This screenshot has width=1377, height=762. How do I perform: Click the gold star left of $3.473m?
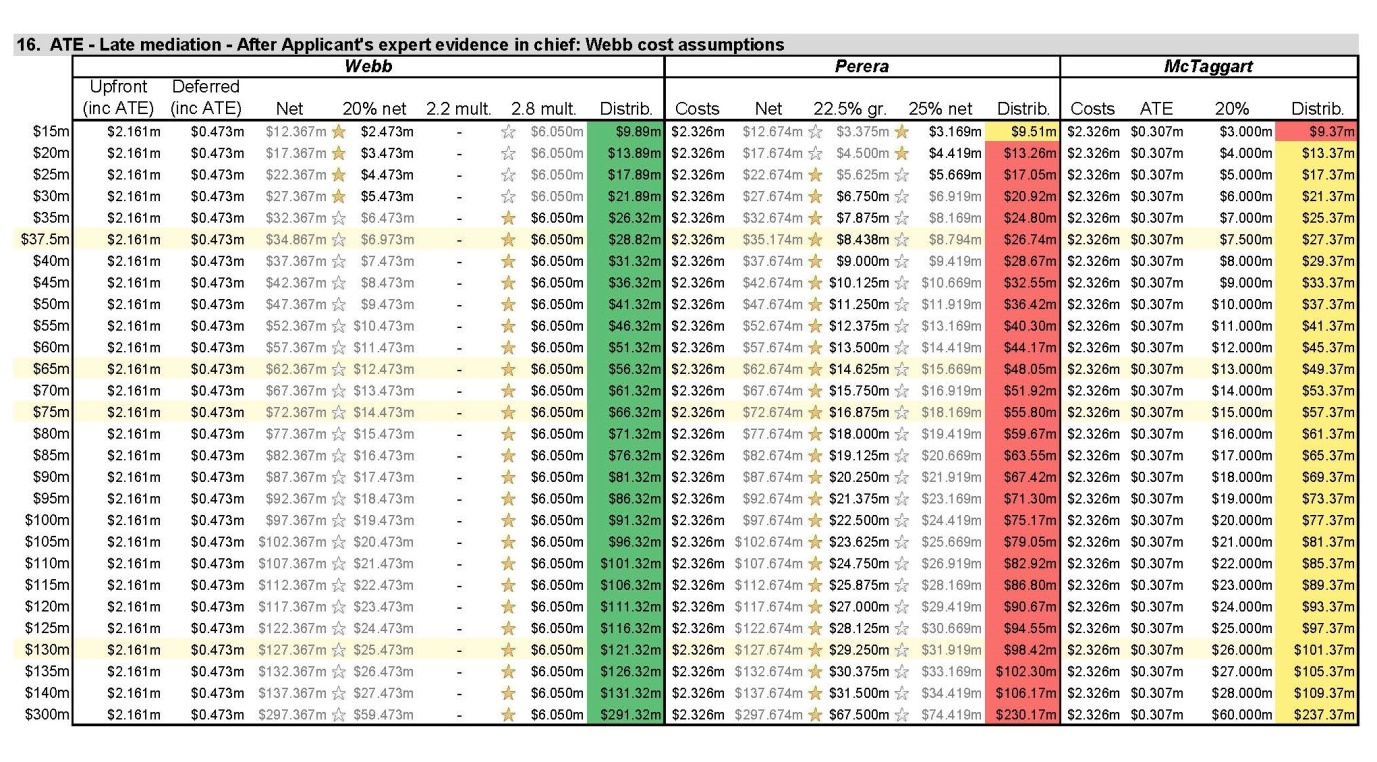click(338, 152)
